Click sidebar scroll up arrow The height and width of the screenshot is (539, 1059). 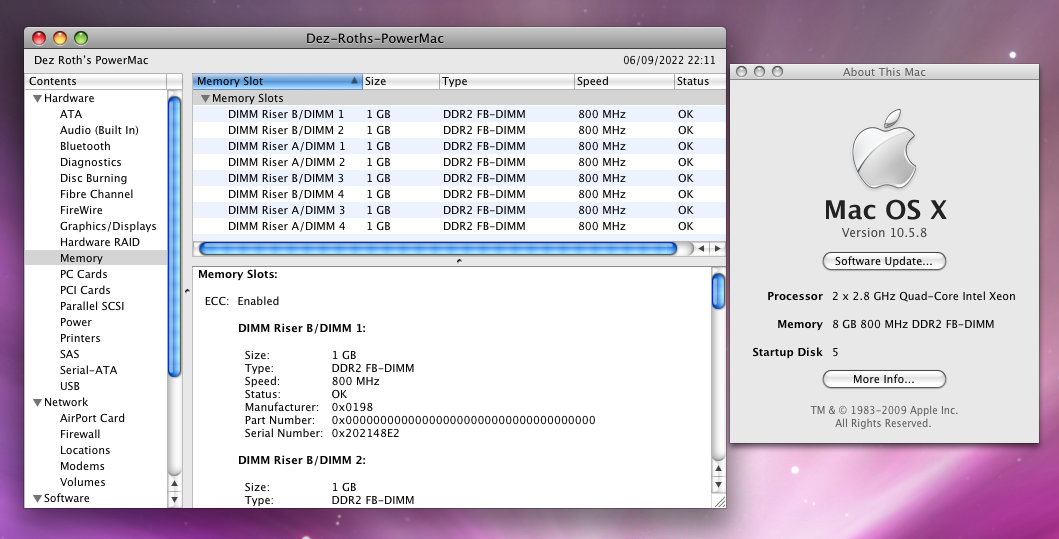174,484
